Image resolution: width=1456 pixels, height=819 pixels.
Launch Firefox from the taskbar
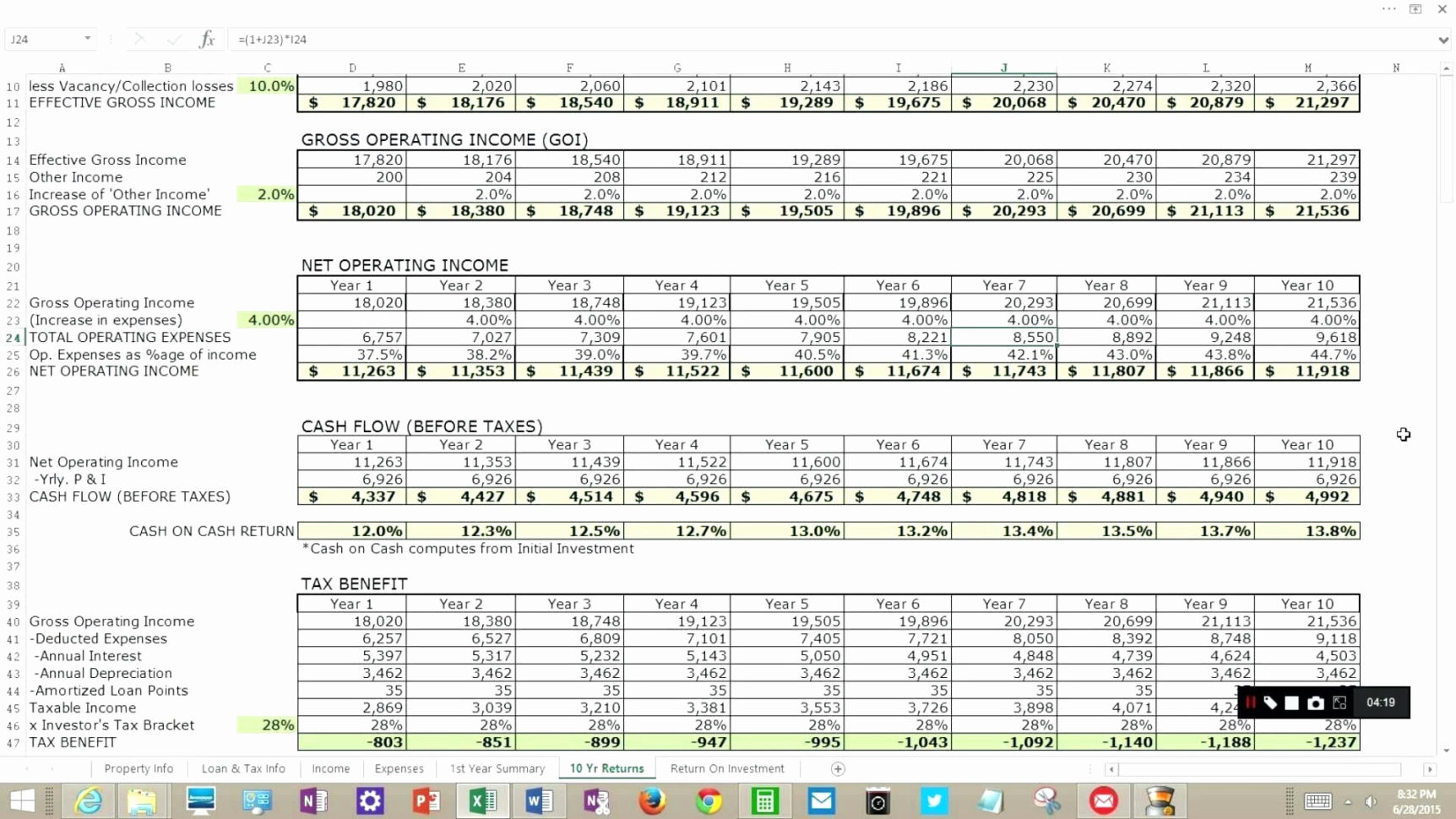point(652,800)
